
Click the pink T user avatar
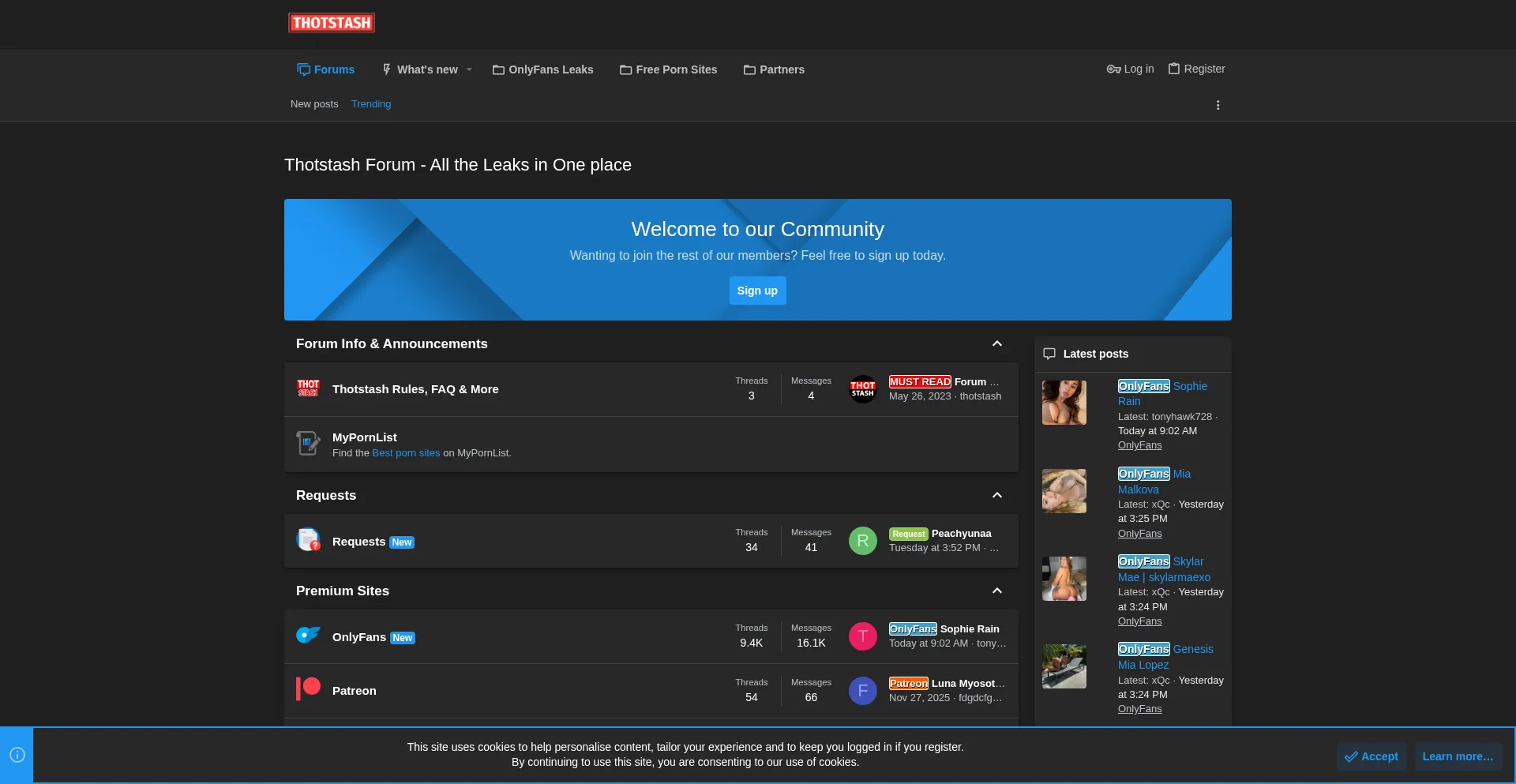point(863,636)
